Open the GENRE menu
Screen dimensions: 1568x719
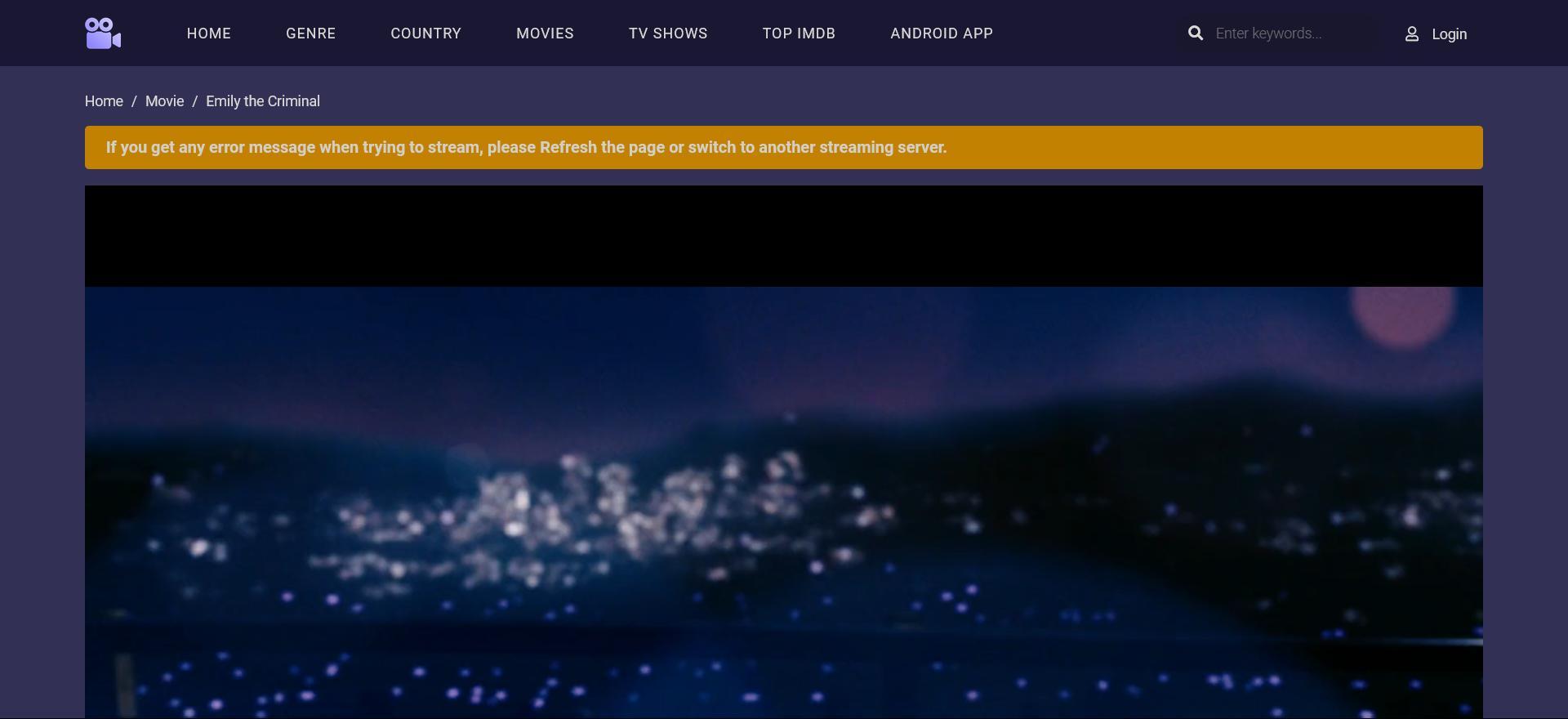click(x=311, y=33)
